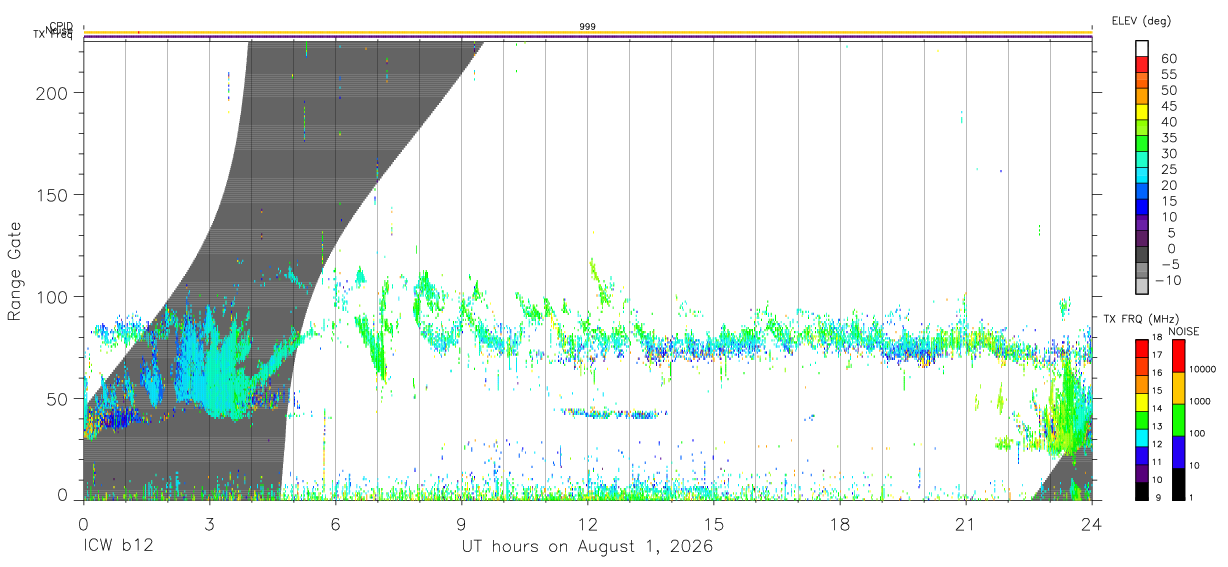The width and height of the screenshot is (1228, 567).
Task: Click the '999' label at plot top
Action: point(587,27)
